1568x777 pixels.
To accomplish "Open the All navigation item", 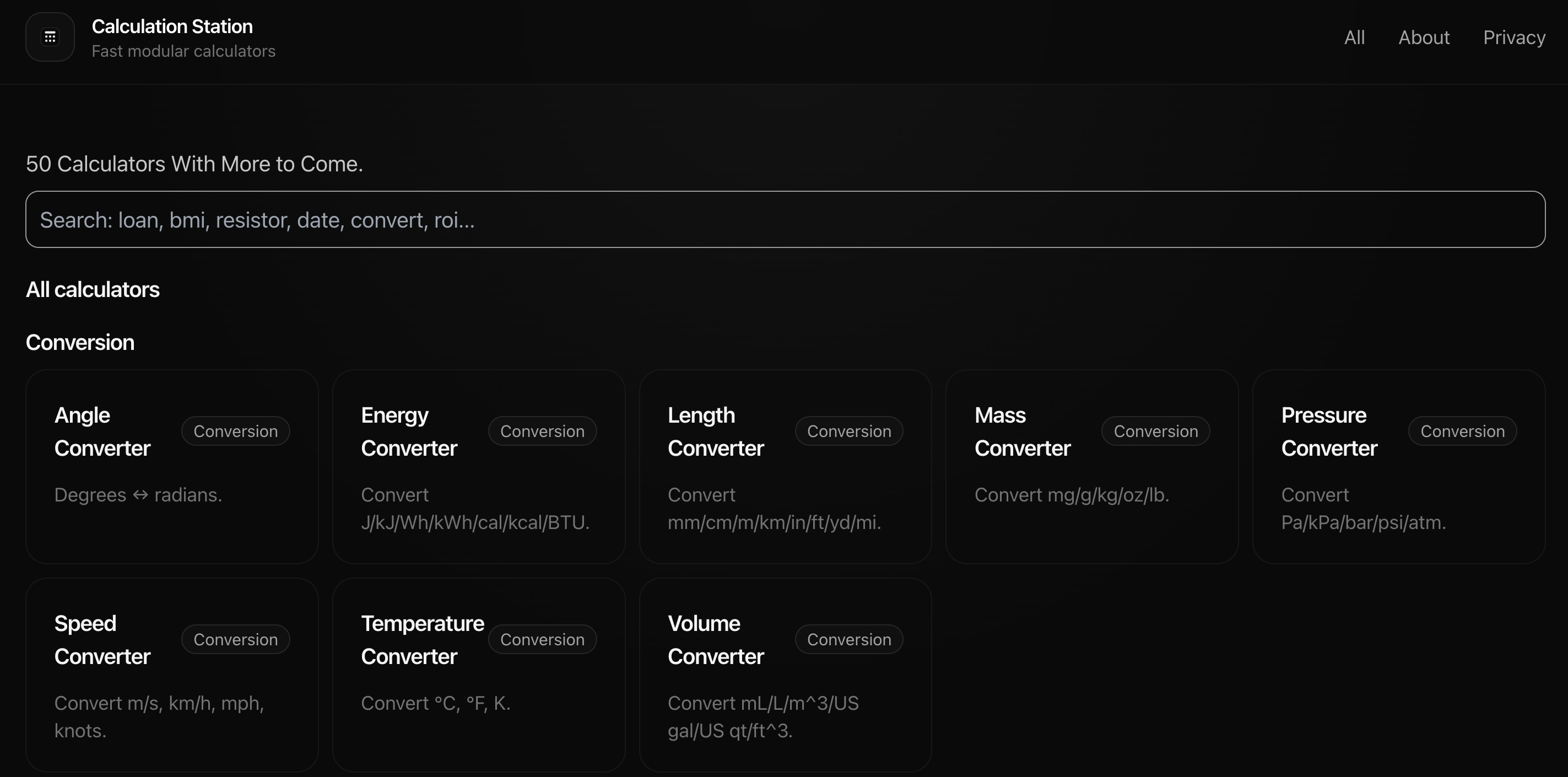I will 1354,38.
